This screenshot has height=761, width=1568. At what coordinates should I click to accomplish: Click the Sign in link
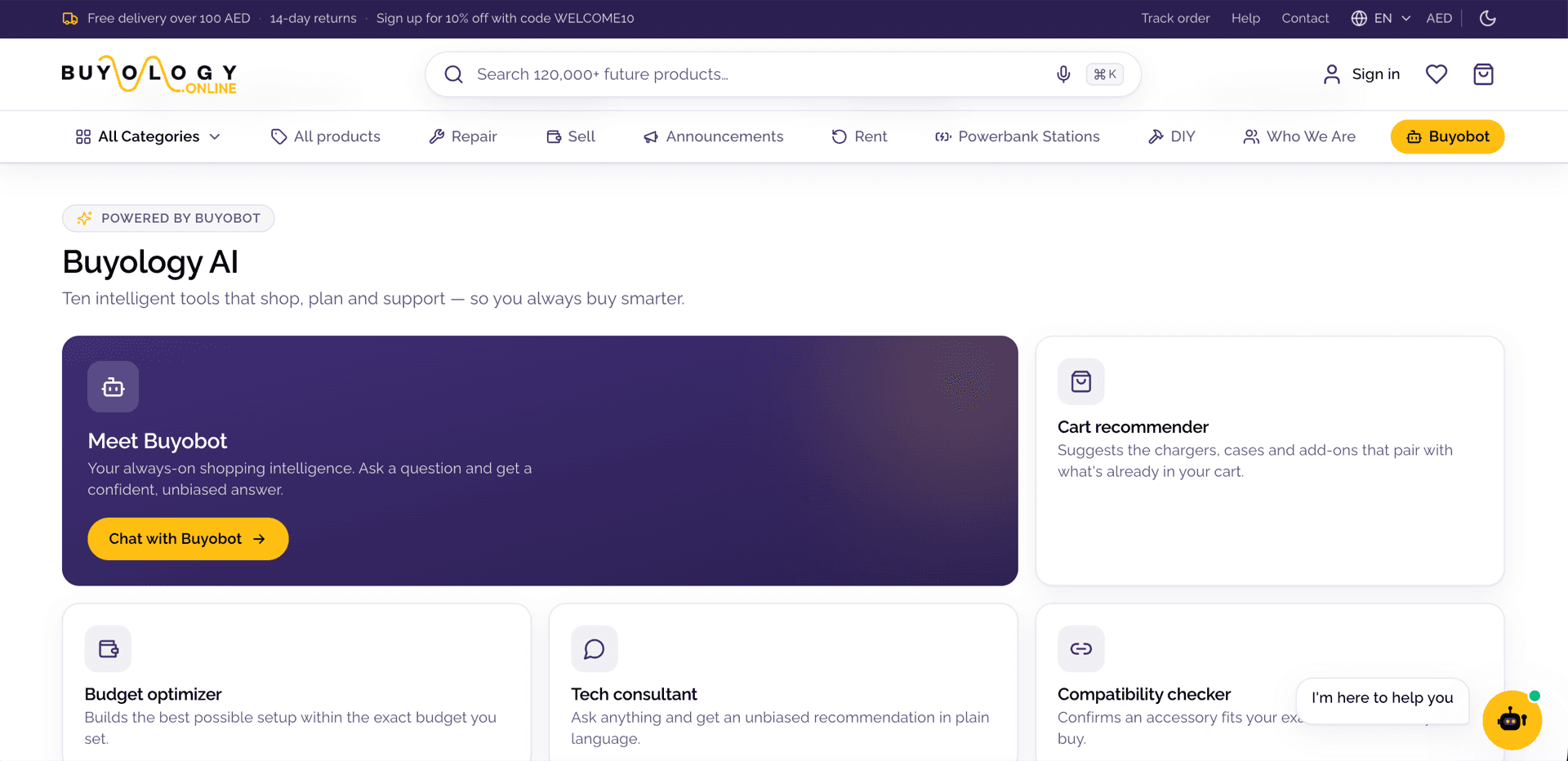[1376, 74]
